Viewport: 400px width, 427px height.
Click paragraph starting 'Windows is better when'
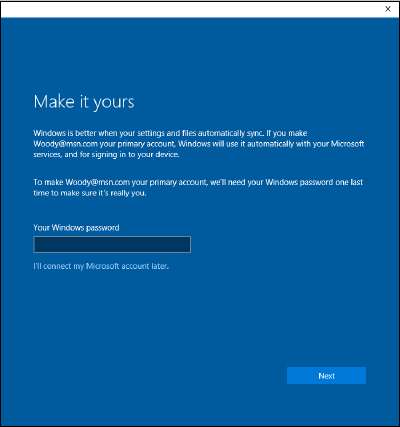[x=199, y=144]
